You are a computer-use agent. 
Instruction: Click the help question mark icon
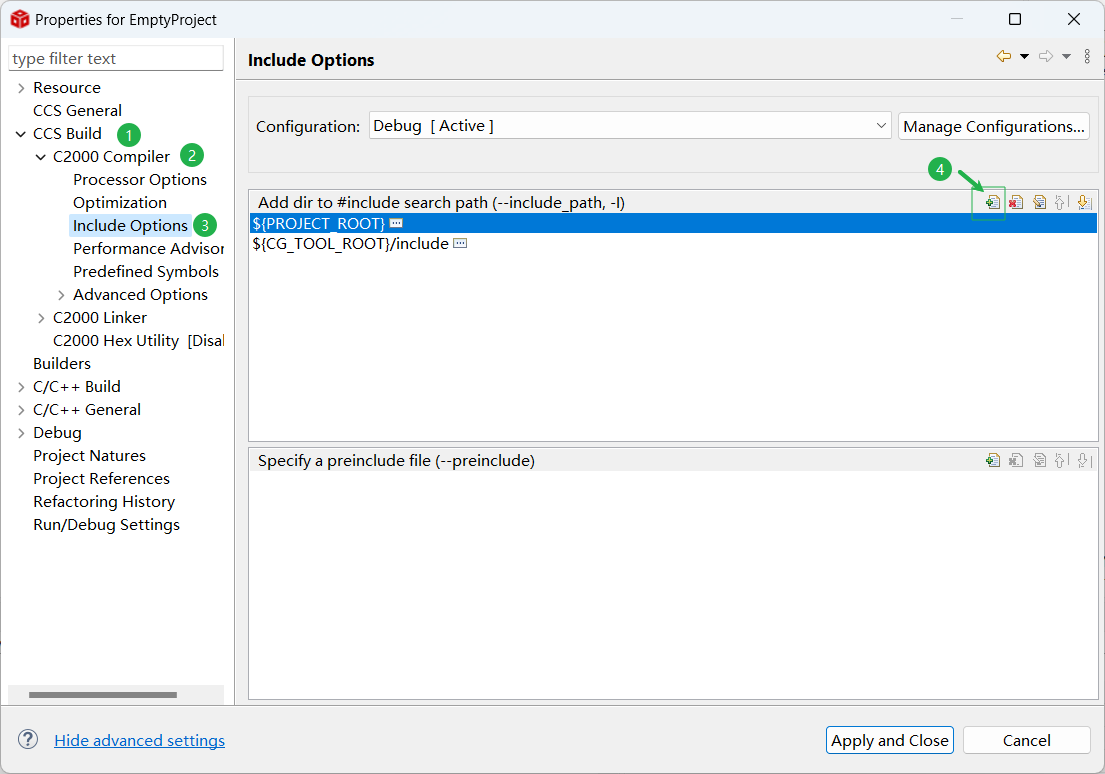pos(28,740)
